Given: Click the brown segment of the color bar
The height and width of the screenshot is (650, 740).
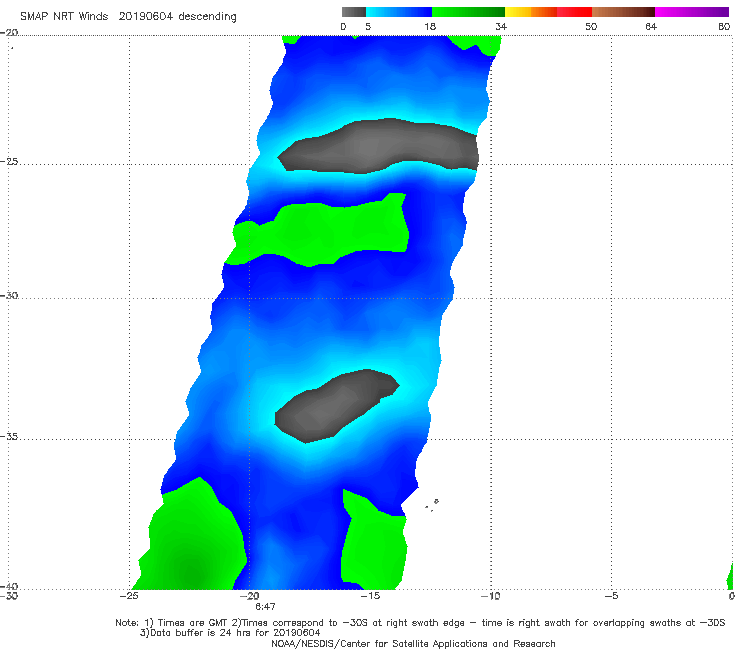Looking at the screenshot, I should click(x=623, y=12).
